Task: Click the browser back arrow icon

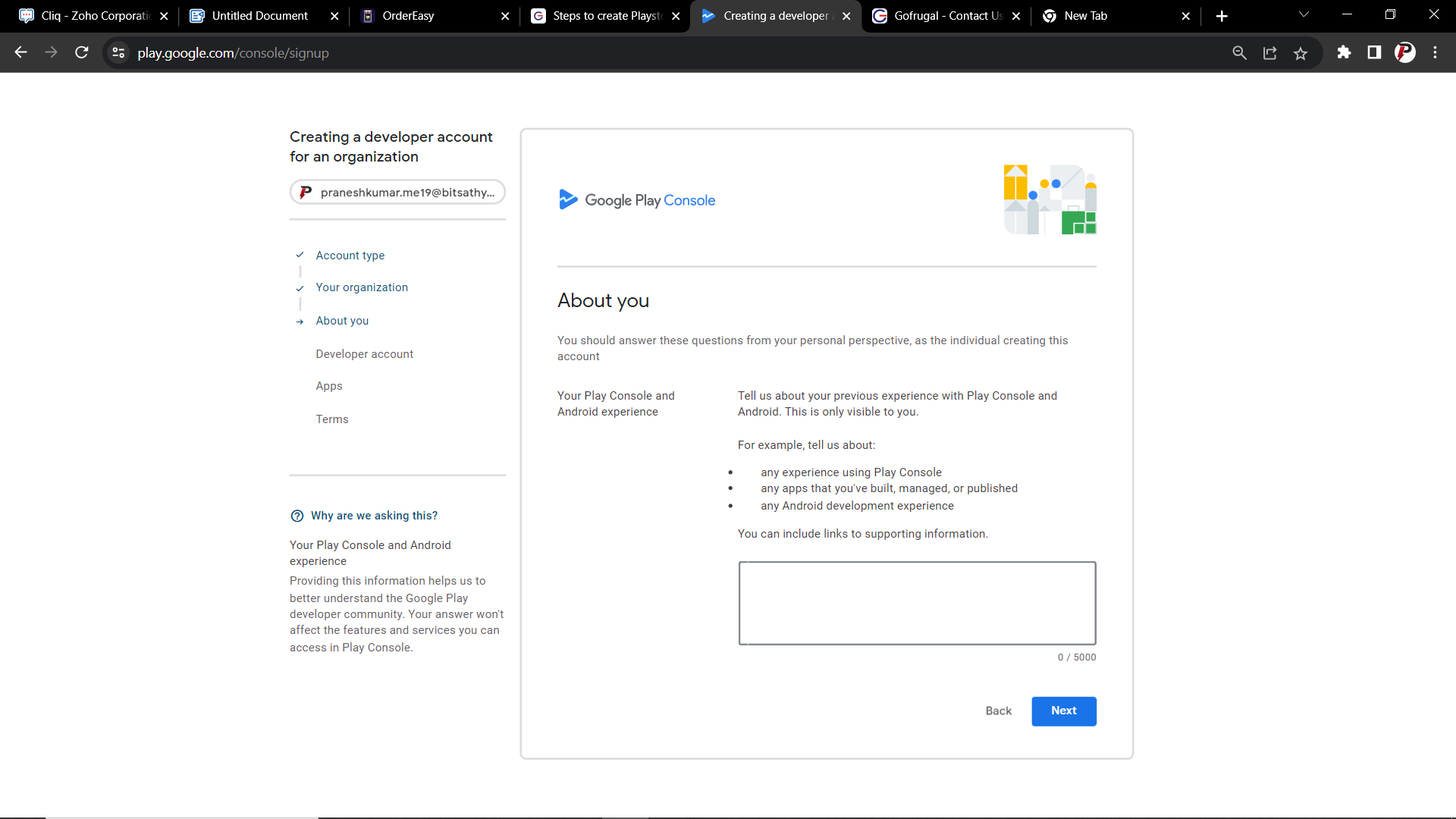Action: click(20, 52)
